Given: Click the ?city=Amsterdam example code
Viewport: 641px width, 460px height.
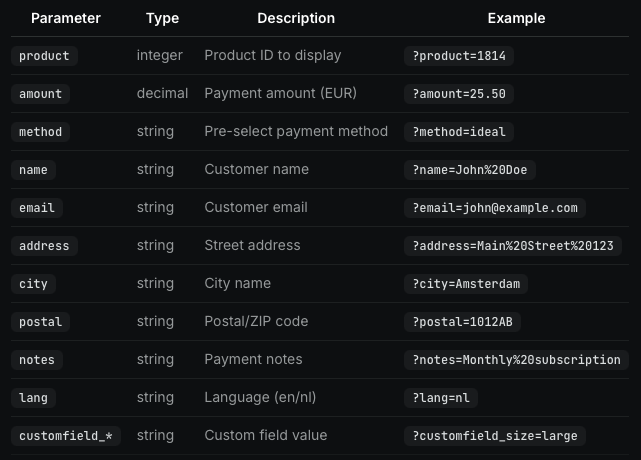Looking at the screenshot, I should click(466, 284).
